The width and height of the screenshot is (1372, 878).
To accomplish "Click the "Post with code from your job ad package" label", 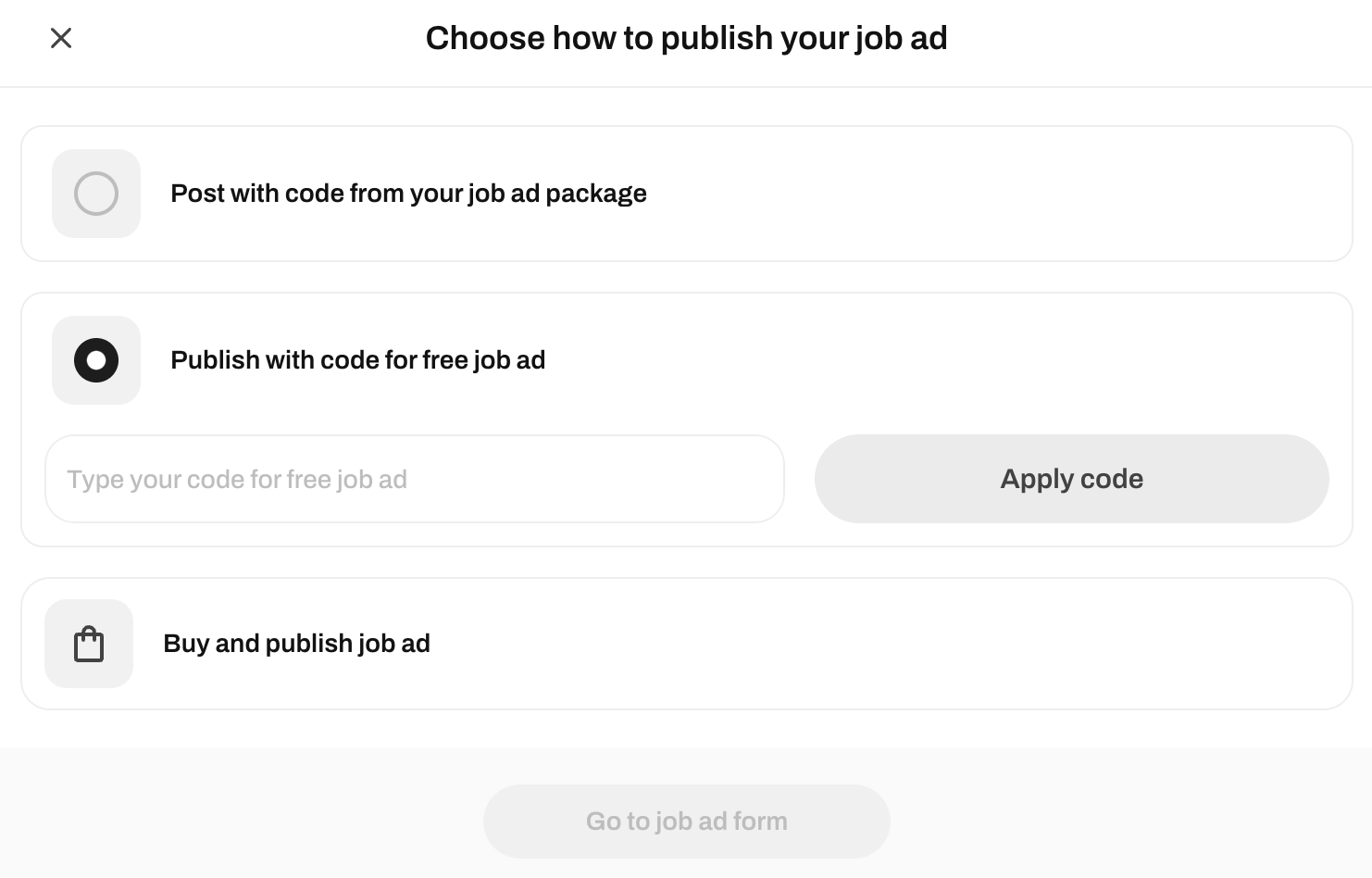I will click(408, 194).
